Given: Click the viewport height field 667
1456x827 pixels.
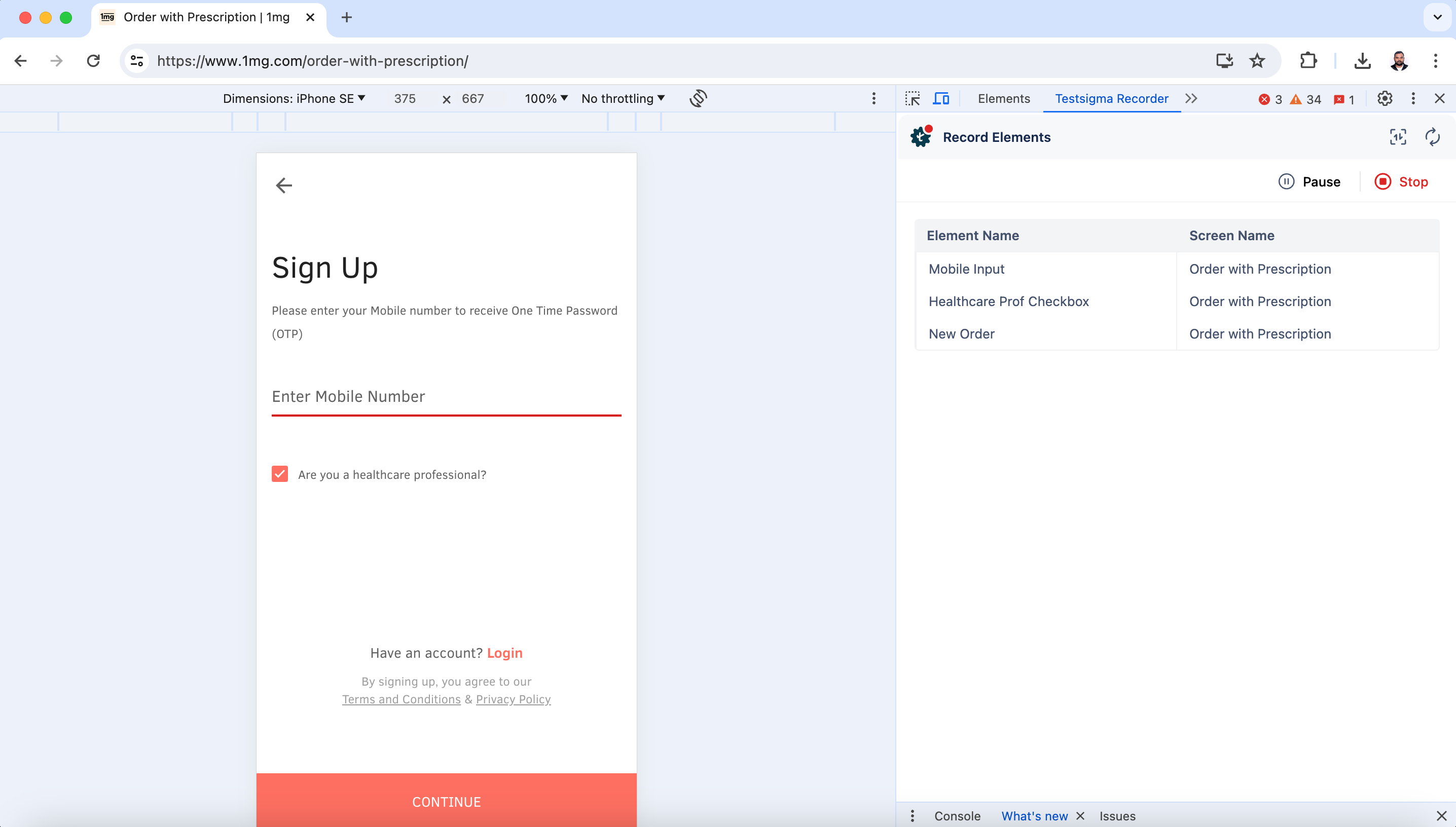Looking at the screenshot, I should click(472, 98).
